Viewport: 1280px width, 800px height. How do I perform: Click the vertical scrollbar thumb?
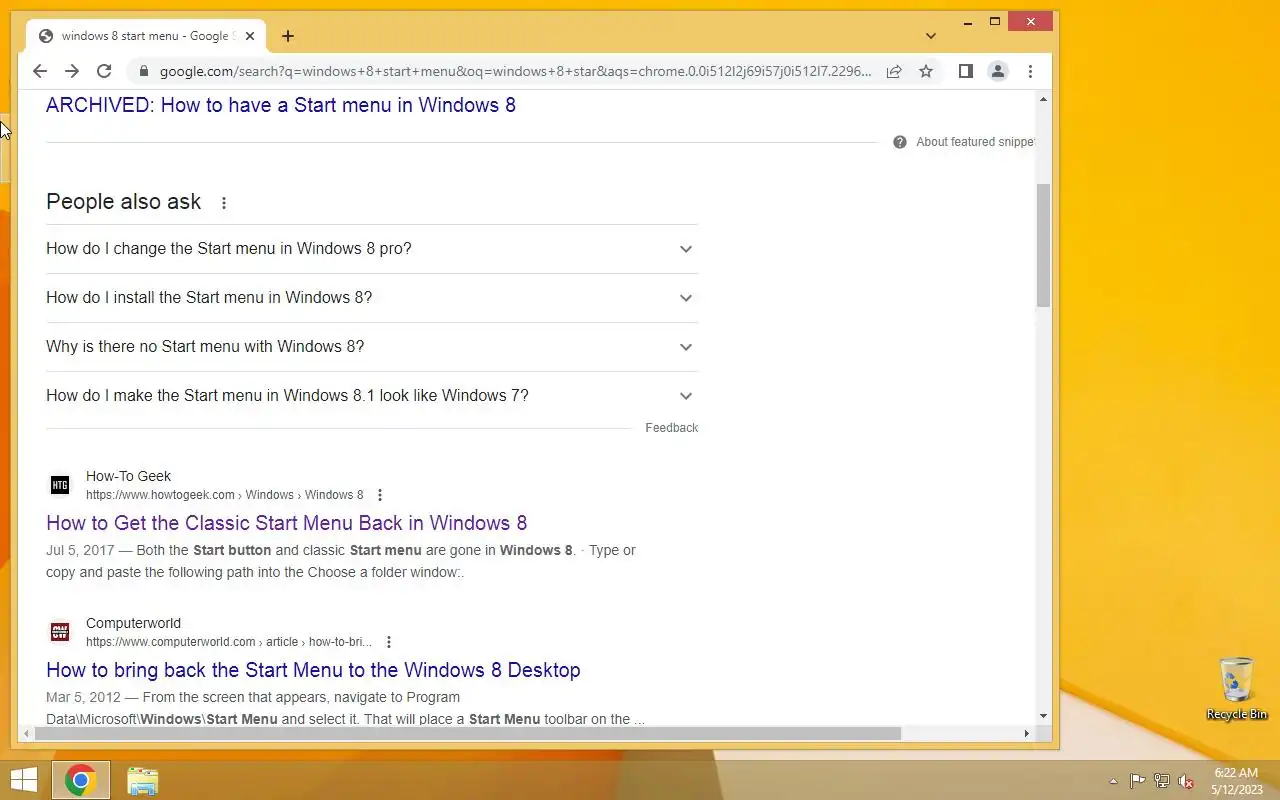[1043, 246]
